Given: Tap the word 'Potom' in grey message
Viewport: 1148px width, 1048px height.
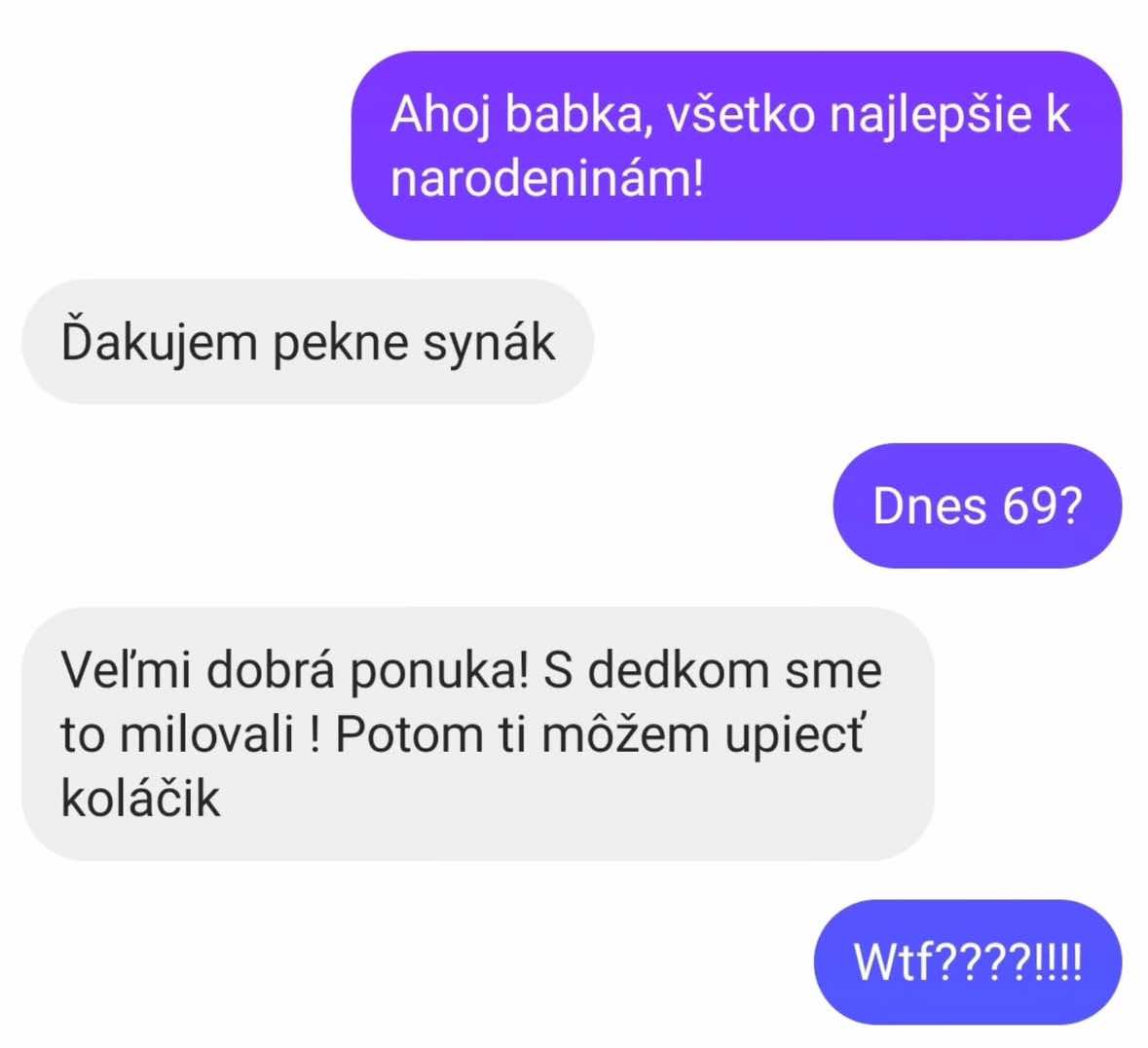Looking at the screenshot, I should pos(409,733).
